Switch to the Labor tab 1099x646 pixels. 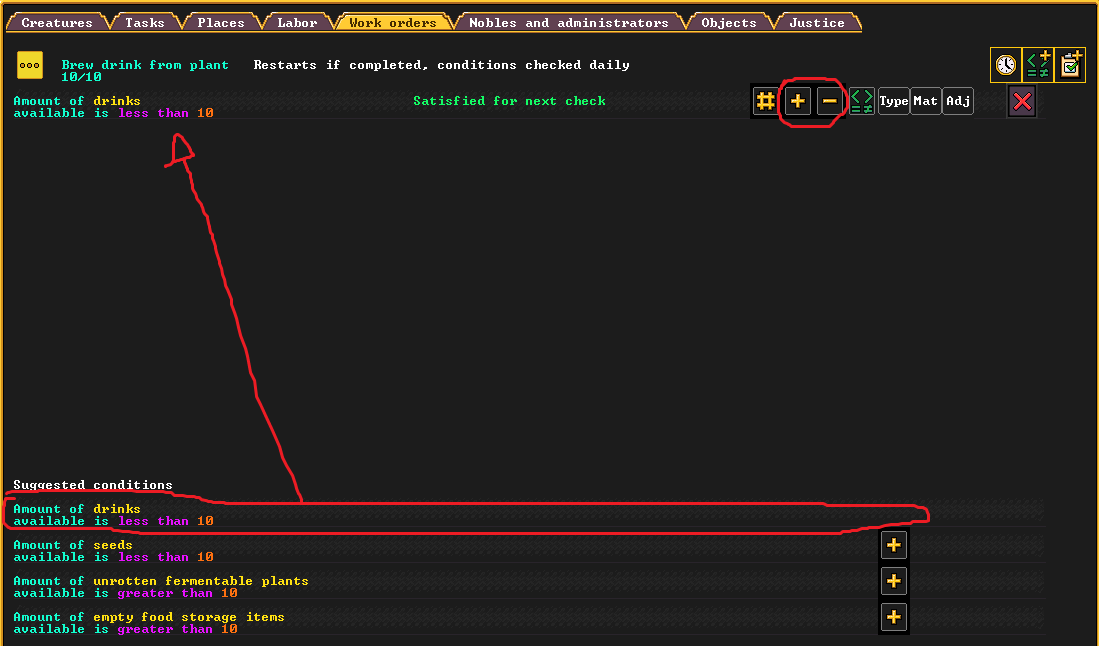pos(297,22)
